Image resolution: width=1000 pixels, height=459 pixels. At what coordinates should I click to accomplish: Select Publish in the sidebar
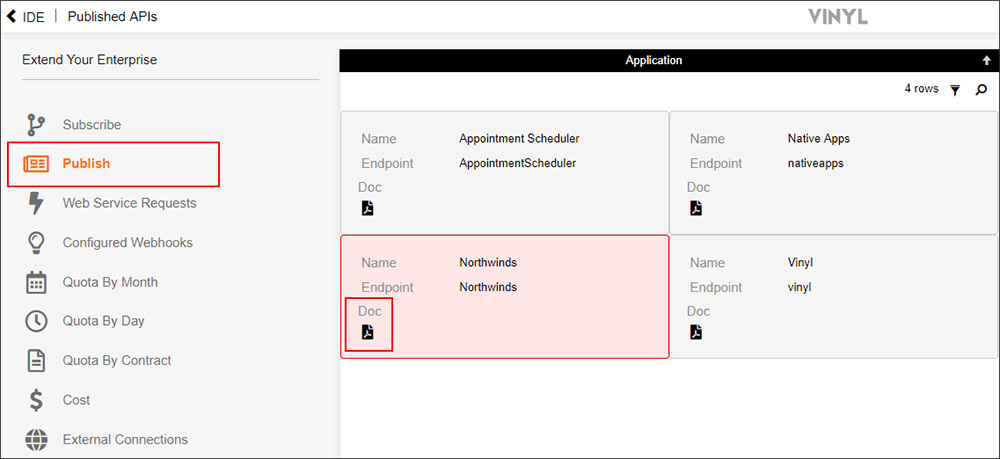click(x=86, y=164)
